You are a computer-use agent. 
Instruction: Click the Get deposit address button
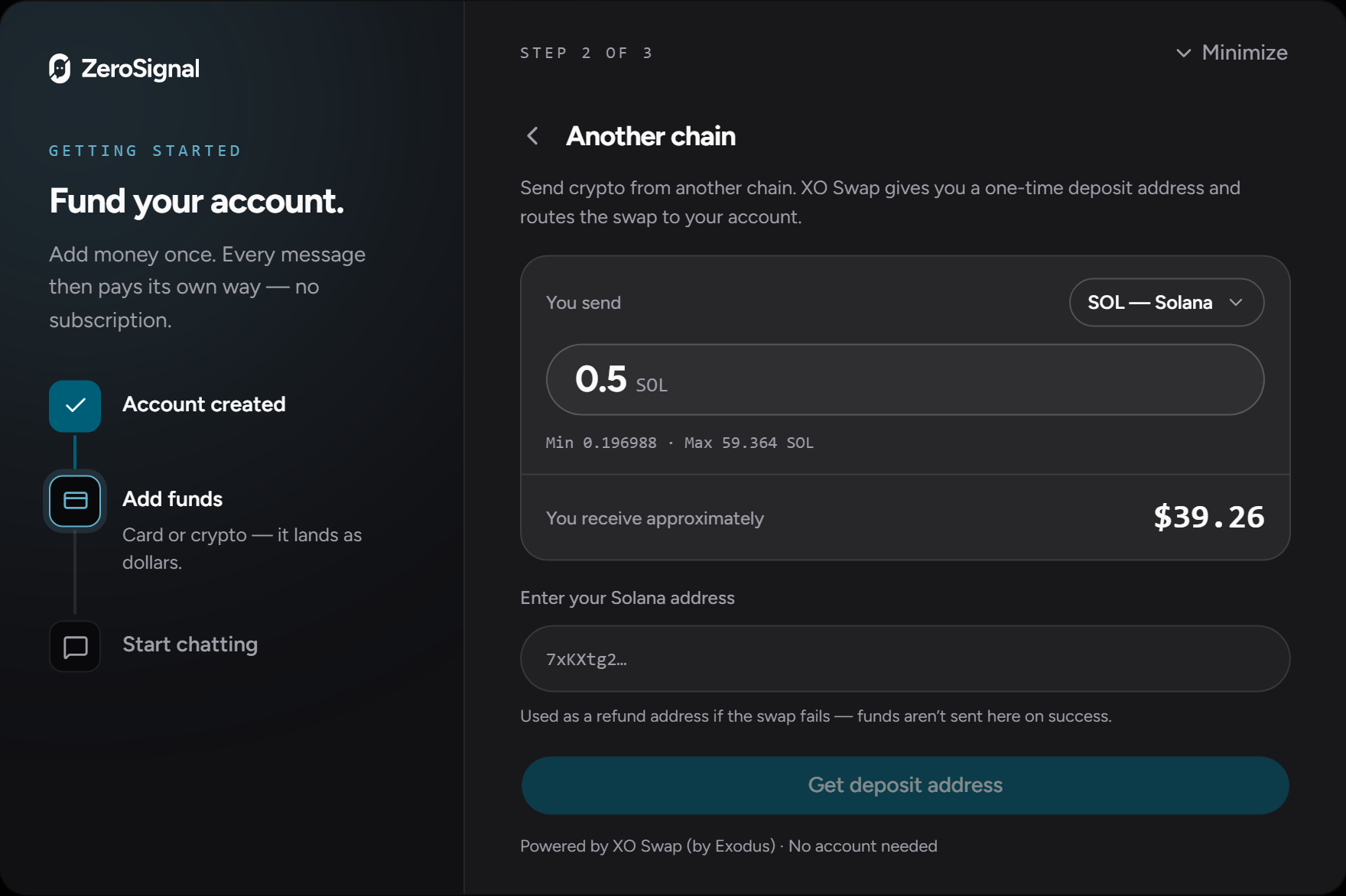pos(905,785)
